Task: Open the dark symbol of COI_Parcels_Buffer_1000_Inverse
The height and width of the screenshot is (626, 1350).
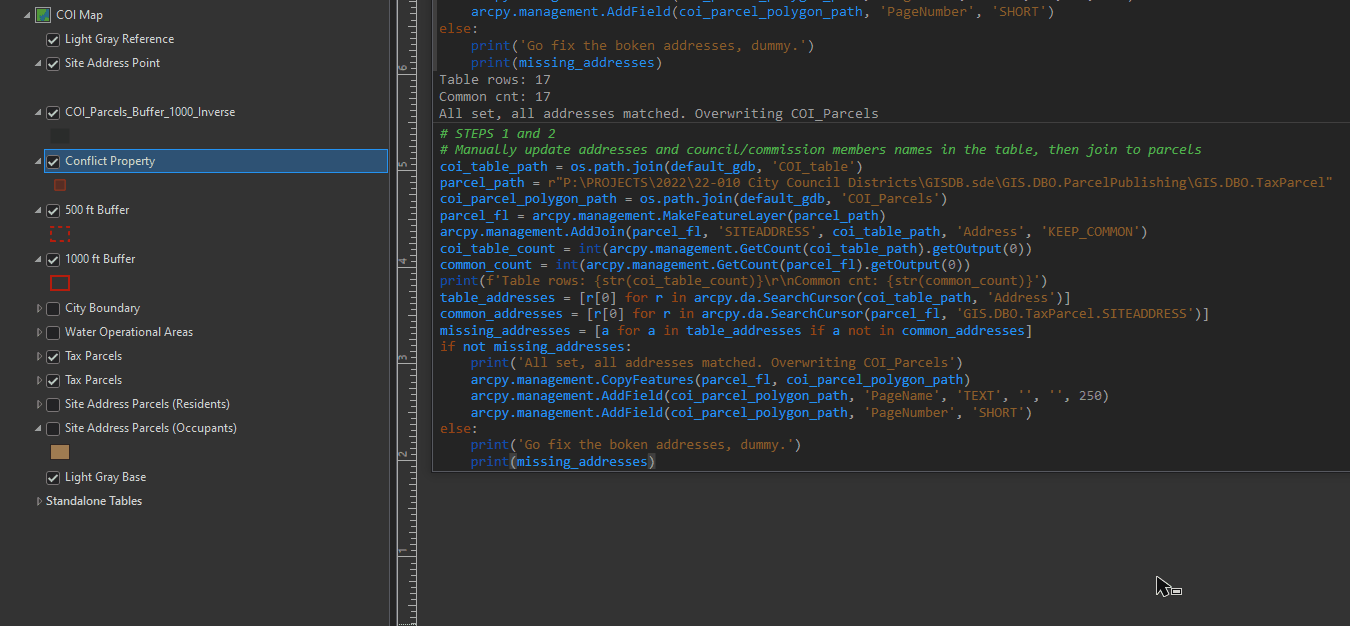Action: point(60,136)
